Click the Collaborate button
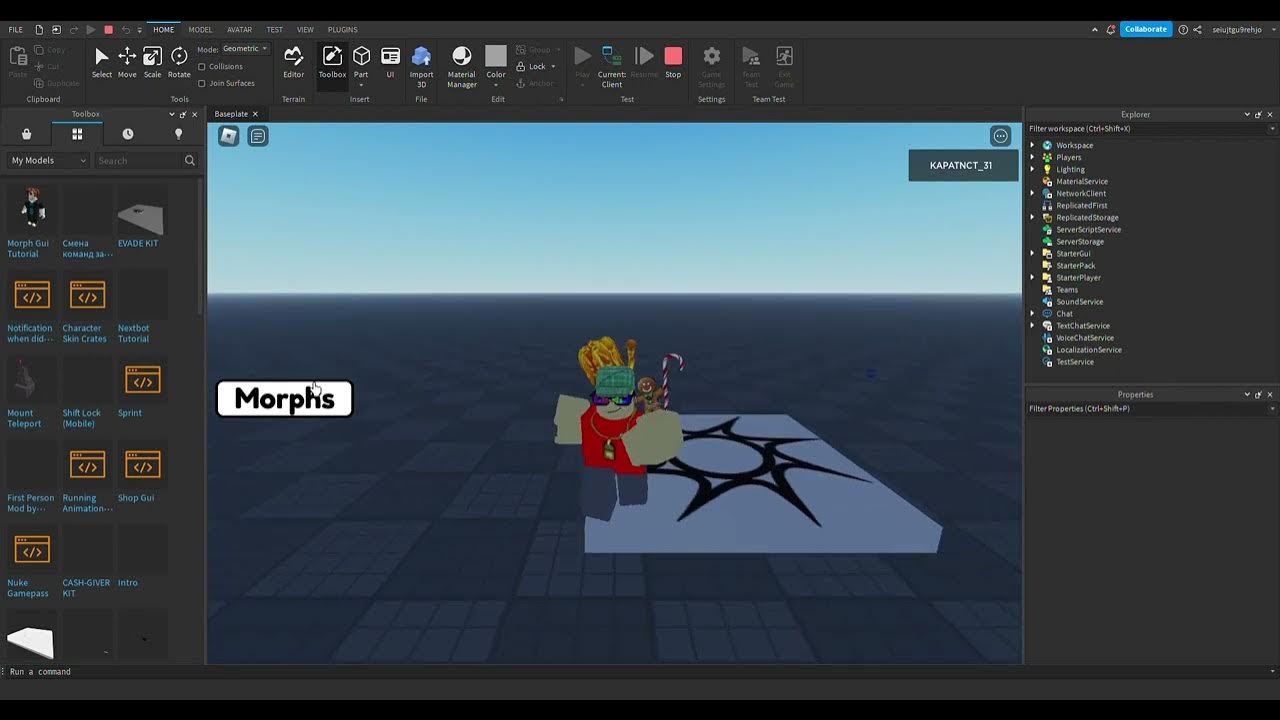Screen dimensions: 1280x720 coord(1146,30)
